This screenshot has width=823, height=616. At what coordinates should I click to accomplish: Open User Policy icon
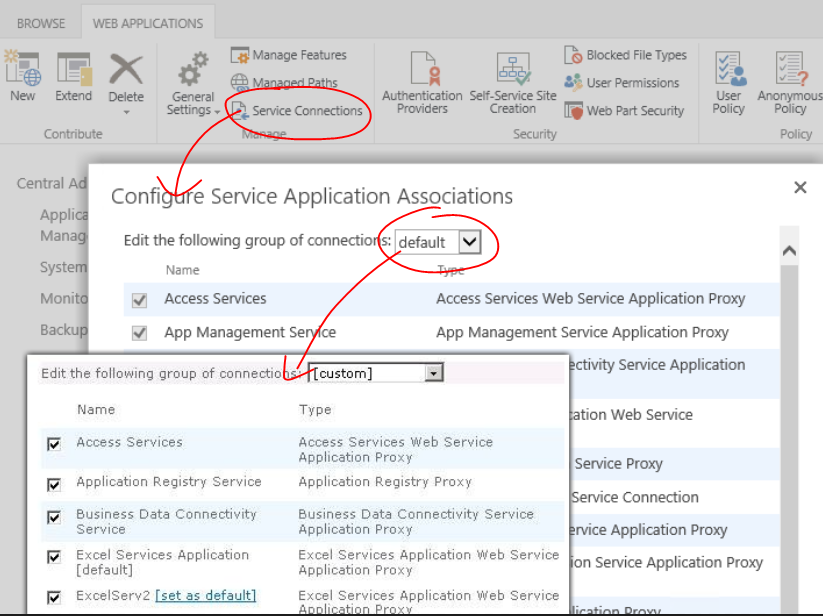(728, 70)
